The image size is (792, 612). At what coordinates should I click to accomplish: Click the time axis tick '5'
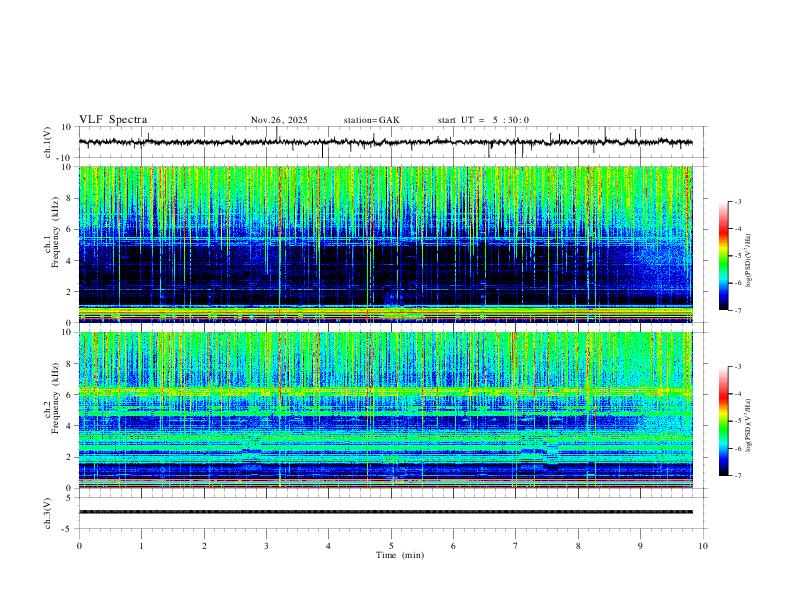tap(391, 546)
